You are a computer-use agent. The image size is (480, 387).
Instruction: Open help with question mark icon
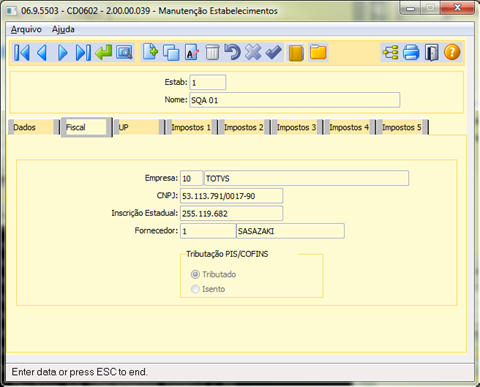[452, 53]
